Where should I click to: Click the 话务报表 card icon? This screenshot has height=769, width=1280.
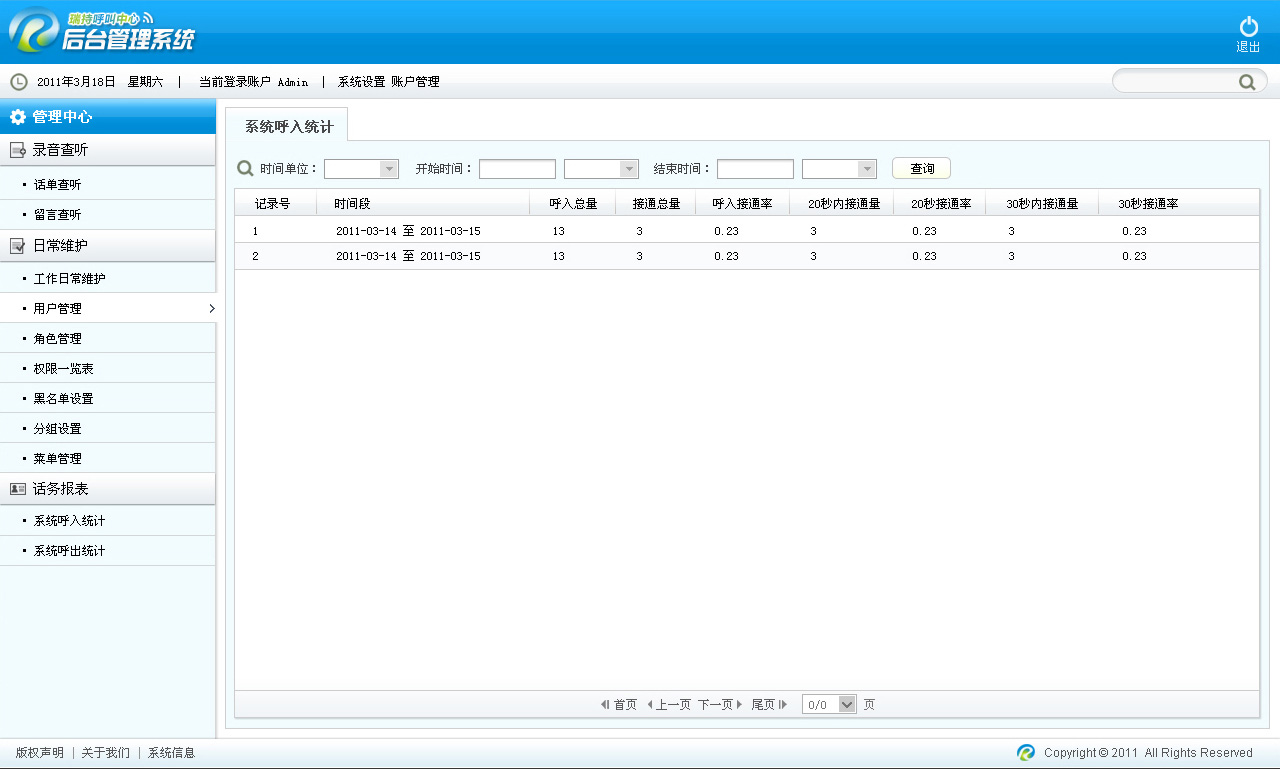[x=18, y=489]
